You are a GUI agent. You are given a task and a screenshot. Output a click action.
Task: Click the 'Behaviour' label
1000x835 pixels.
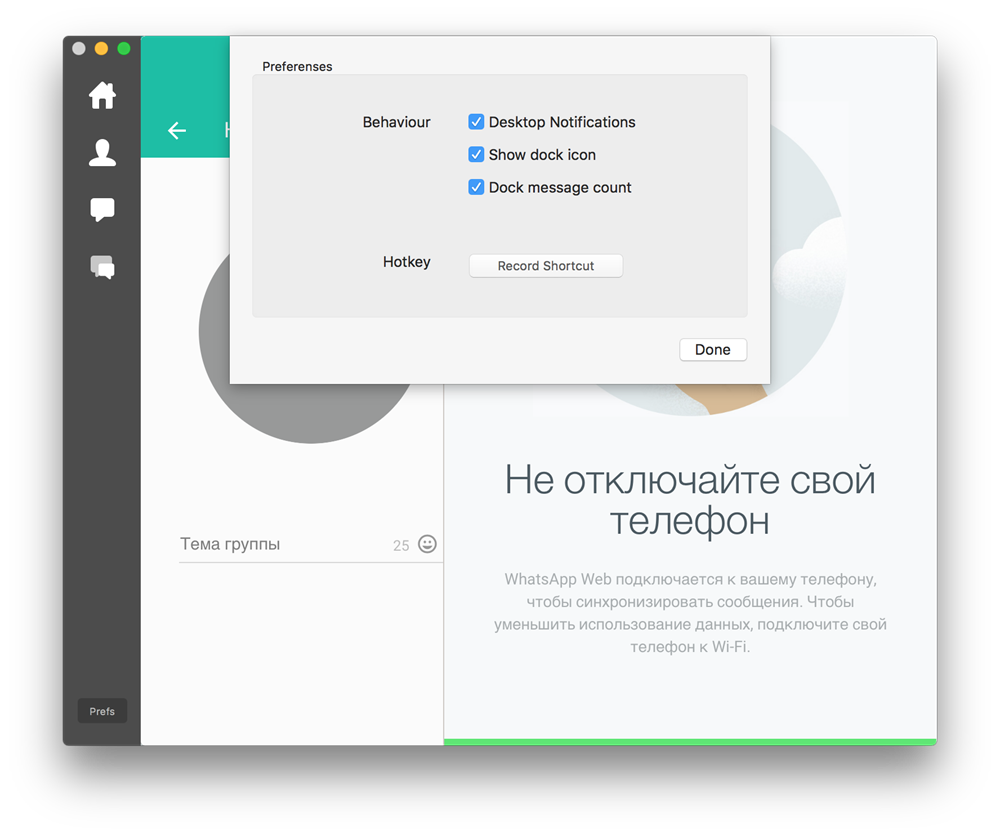[397, 122]
